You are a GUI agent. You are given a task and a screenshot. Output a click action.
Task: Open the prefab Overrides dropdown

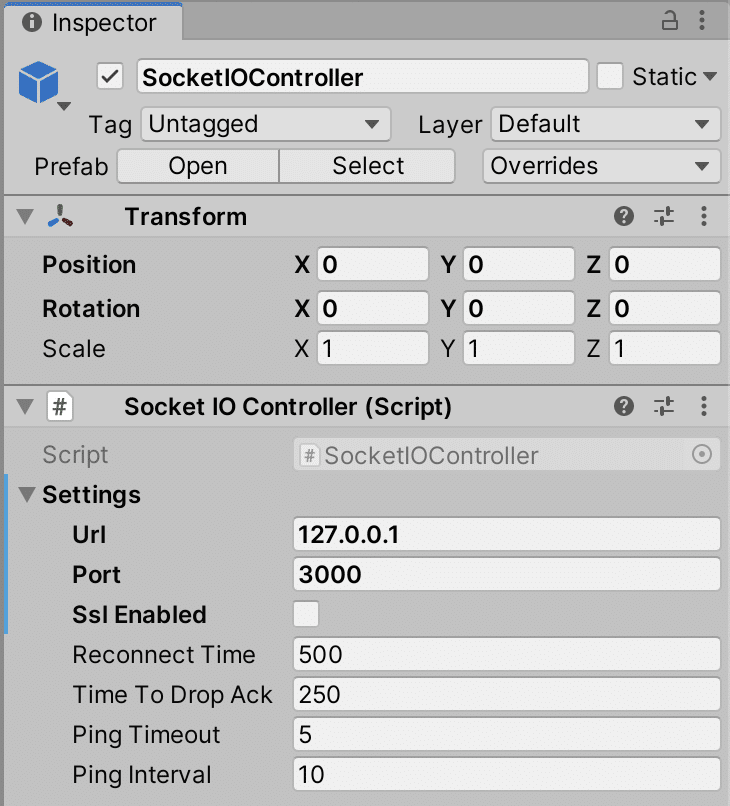[x=601, y=166]
